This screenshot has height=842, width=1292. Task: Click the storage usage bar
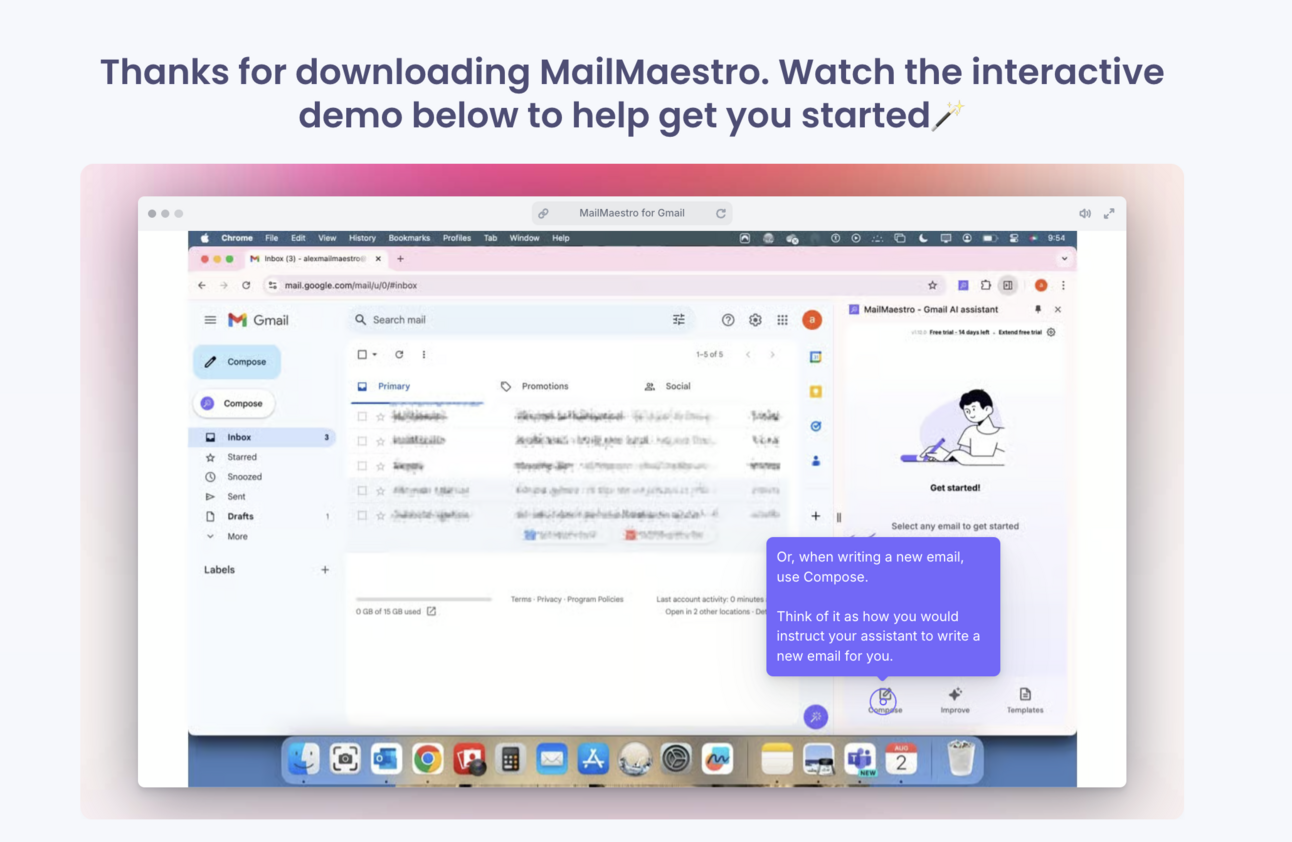point(424,599)
